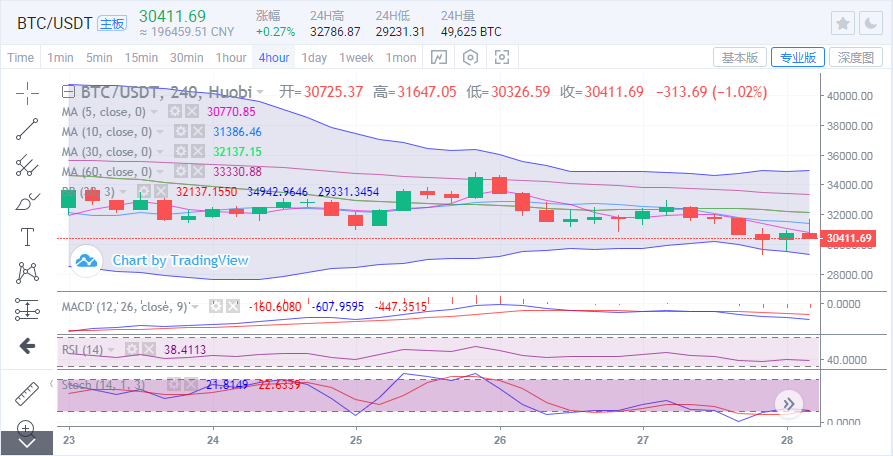The image size is (893, 456).
Task: Click the current price label 30411.69 on axis
Action: [848, 238]
